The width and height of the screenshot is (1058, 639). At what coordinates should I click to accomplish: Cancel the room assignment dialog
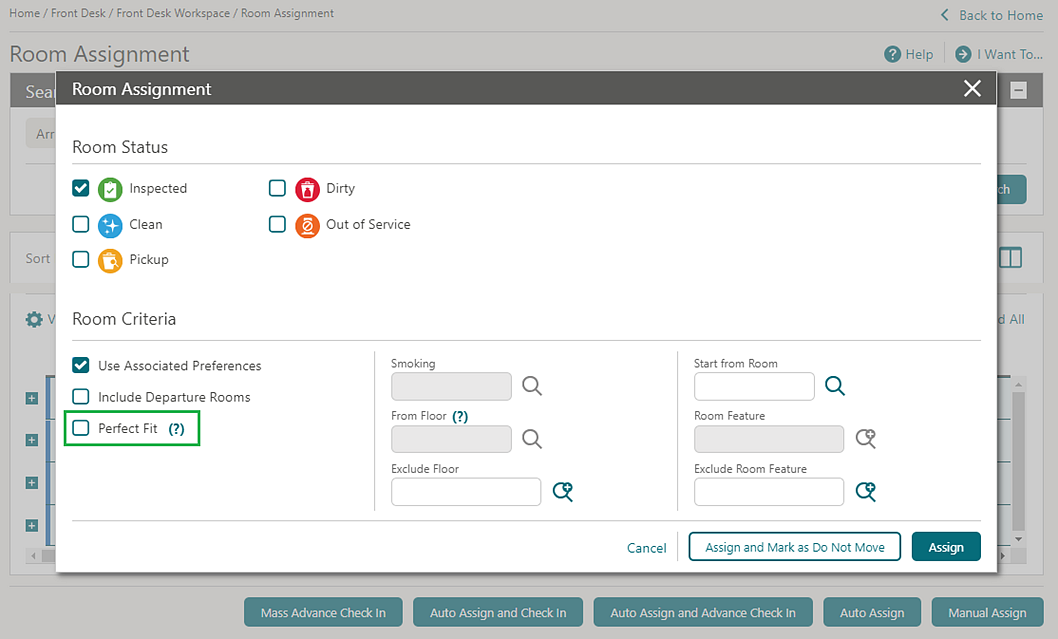point(646,548)
